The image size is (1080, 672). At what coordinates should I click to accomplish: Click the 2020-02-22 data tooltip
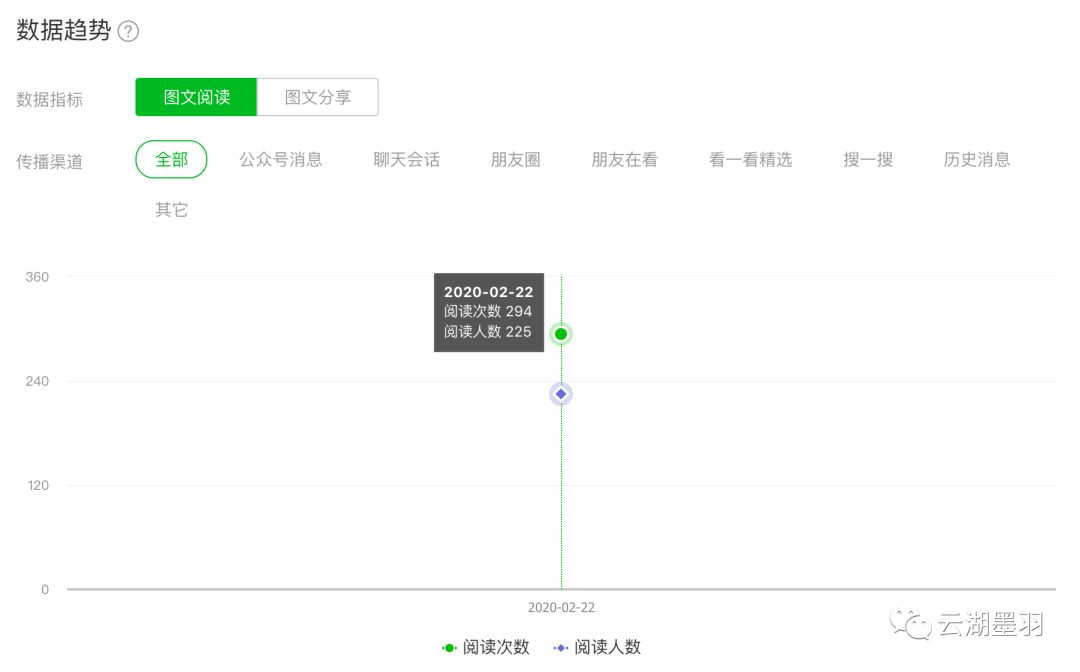click(x=488, y=311)
